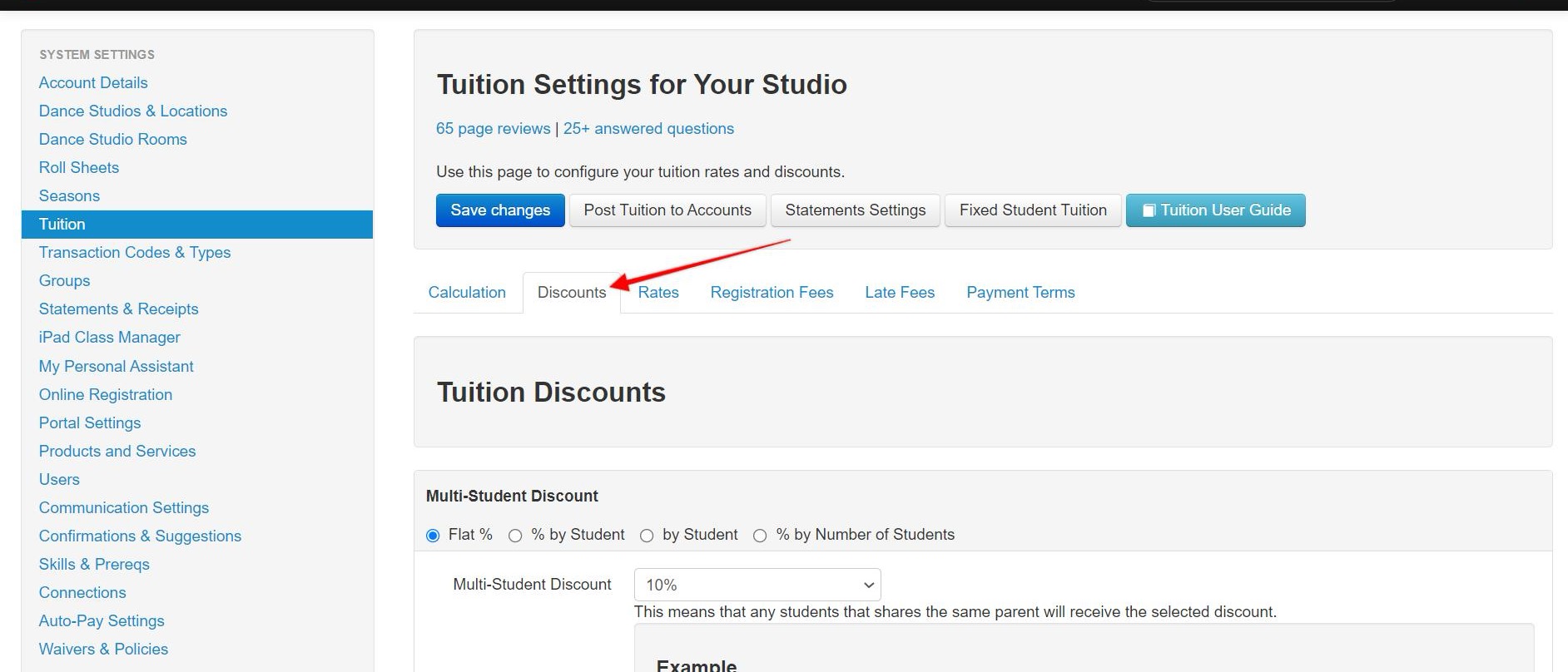Open the Payment Terms tab
Screen dimensions: 1568x672
point(1020,293)
